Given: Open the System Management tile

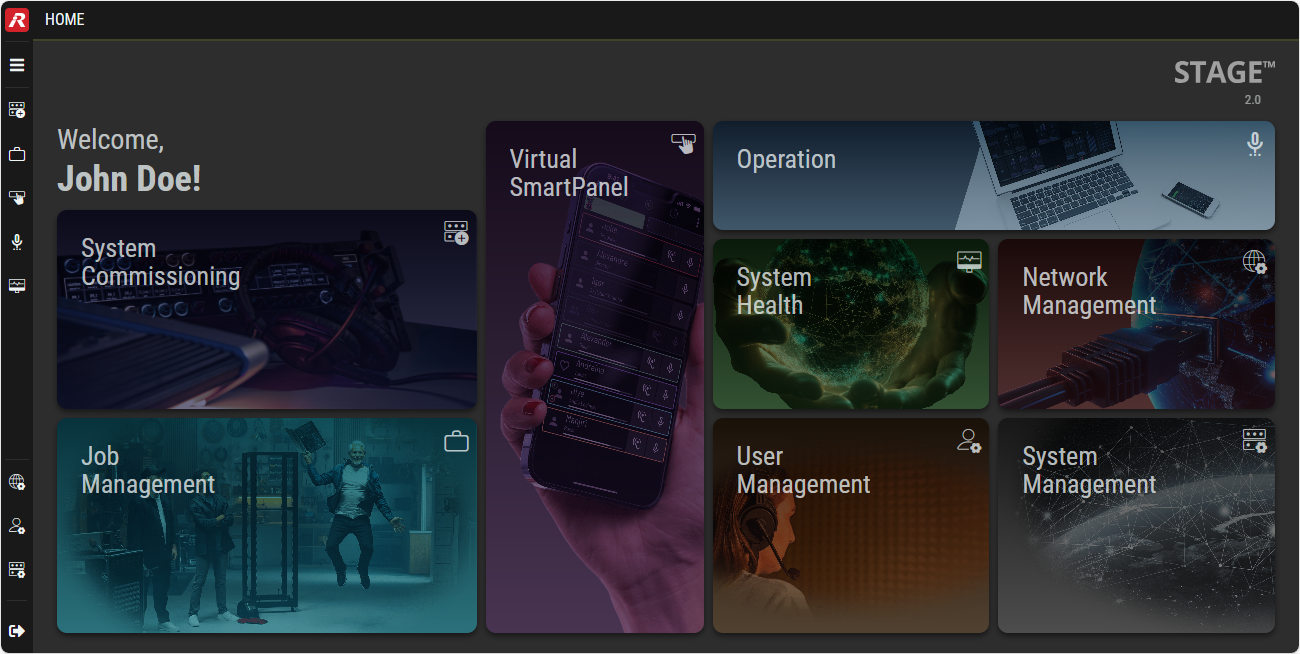Looking at the screenshot, I should (1136, 526).
